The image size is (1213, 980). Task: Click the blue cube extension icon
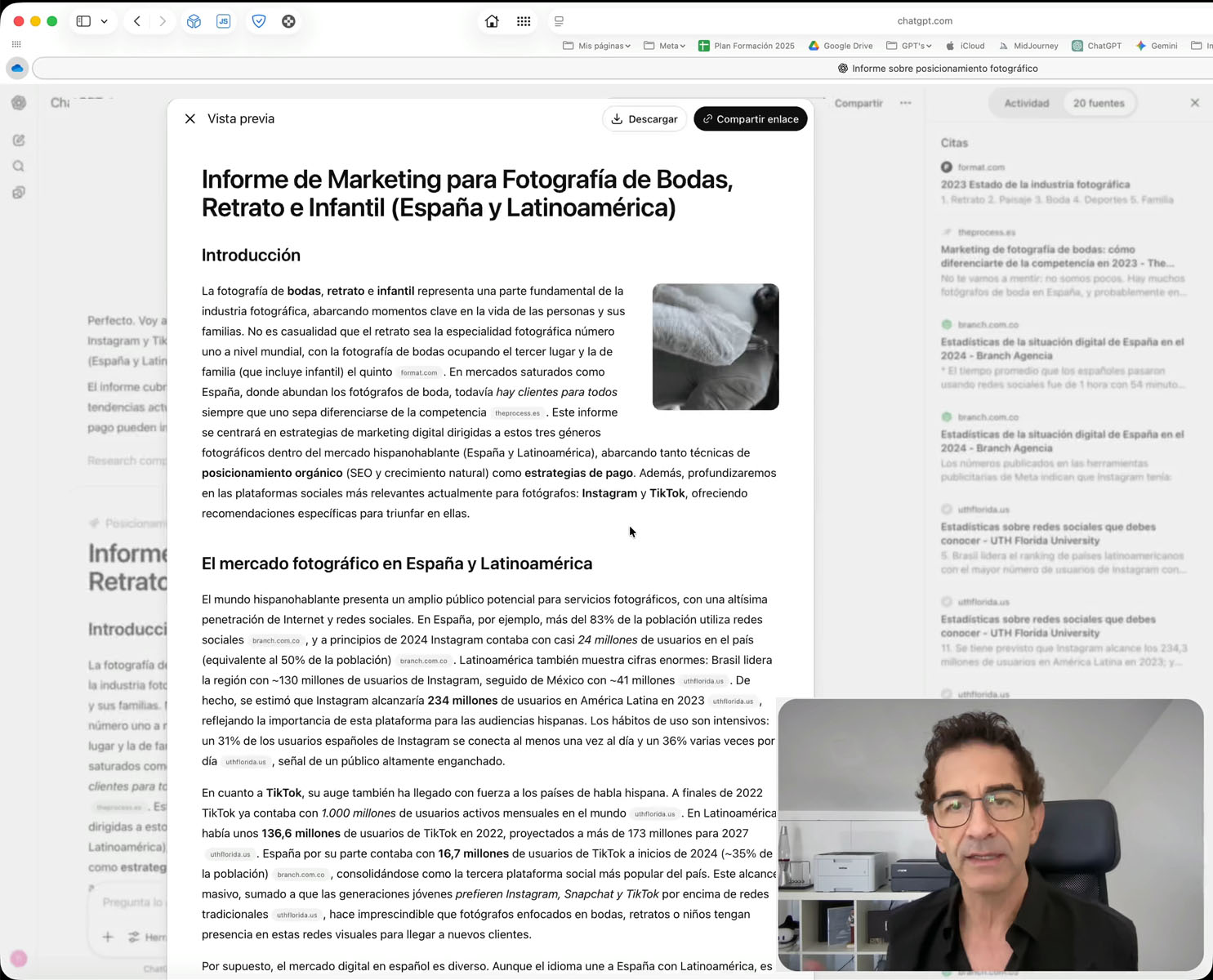[194, 21]
